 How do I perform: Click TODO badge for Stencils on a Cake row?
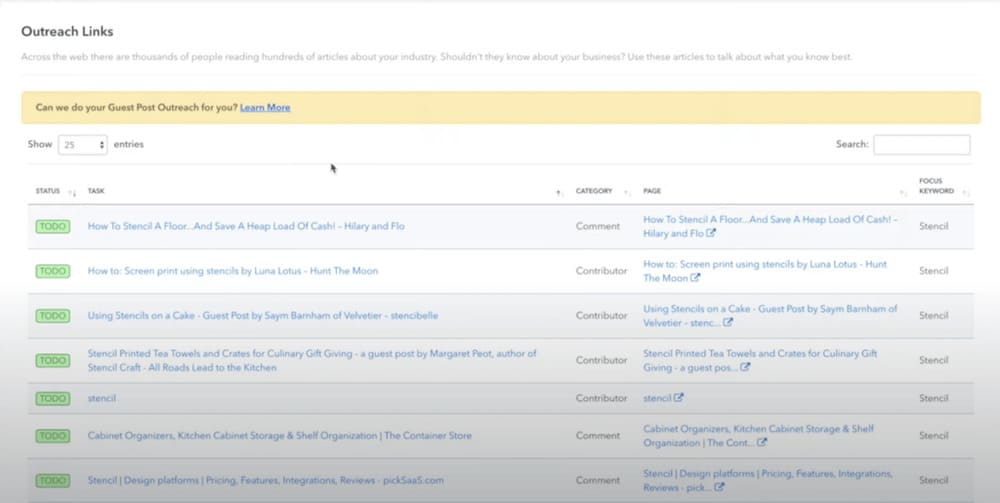click(53, 316)
